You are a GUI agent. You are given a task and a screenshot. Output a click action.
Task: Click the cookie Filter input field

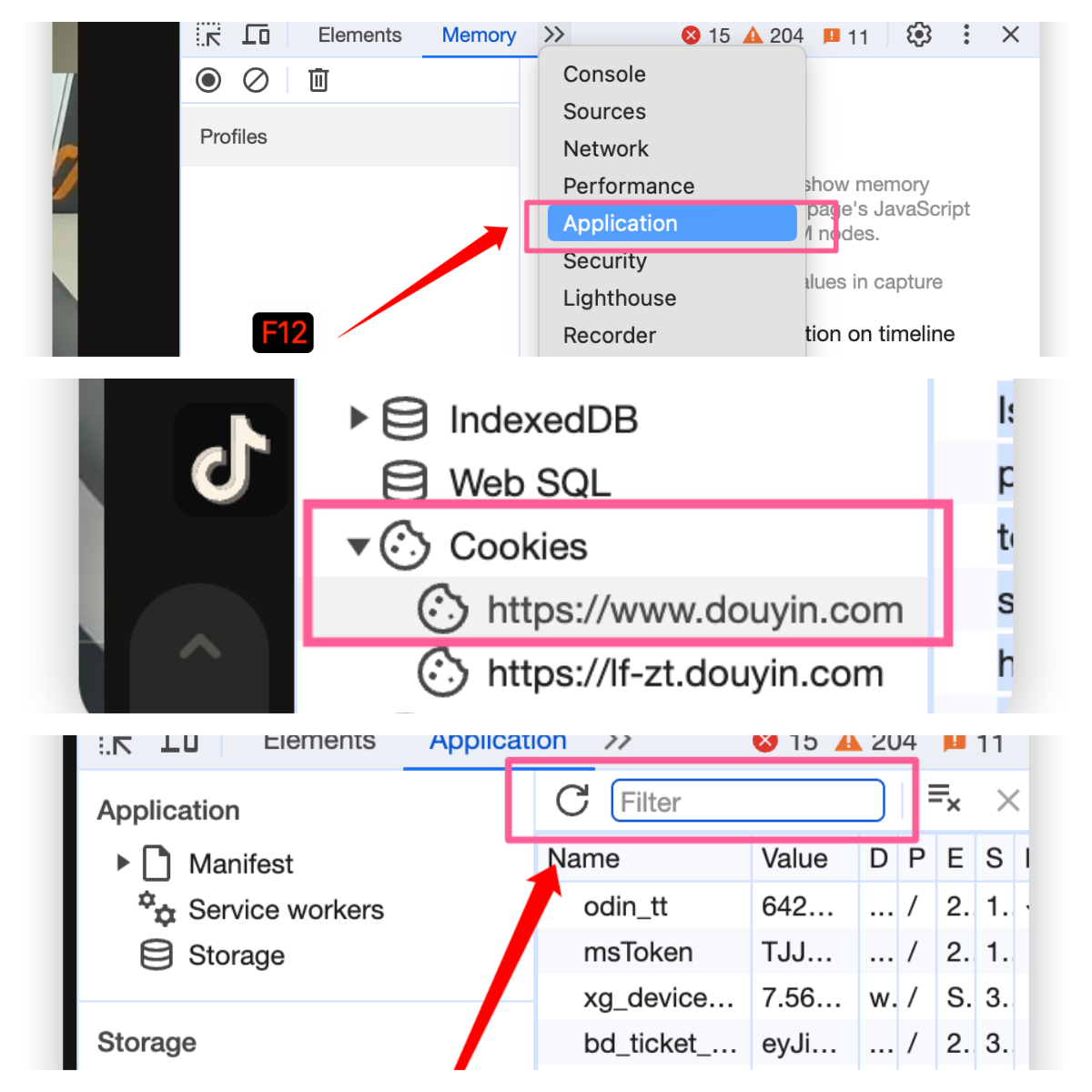747,802
